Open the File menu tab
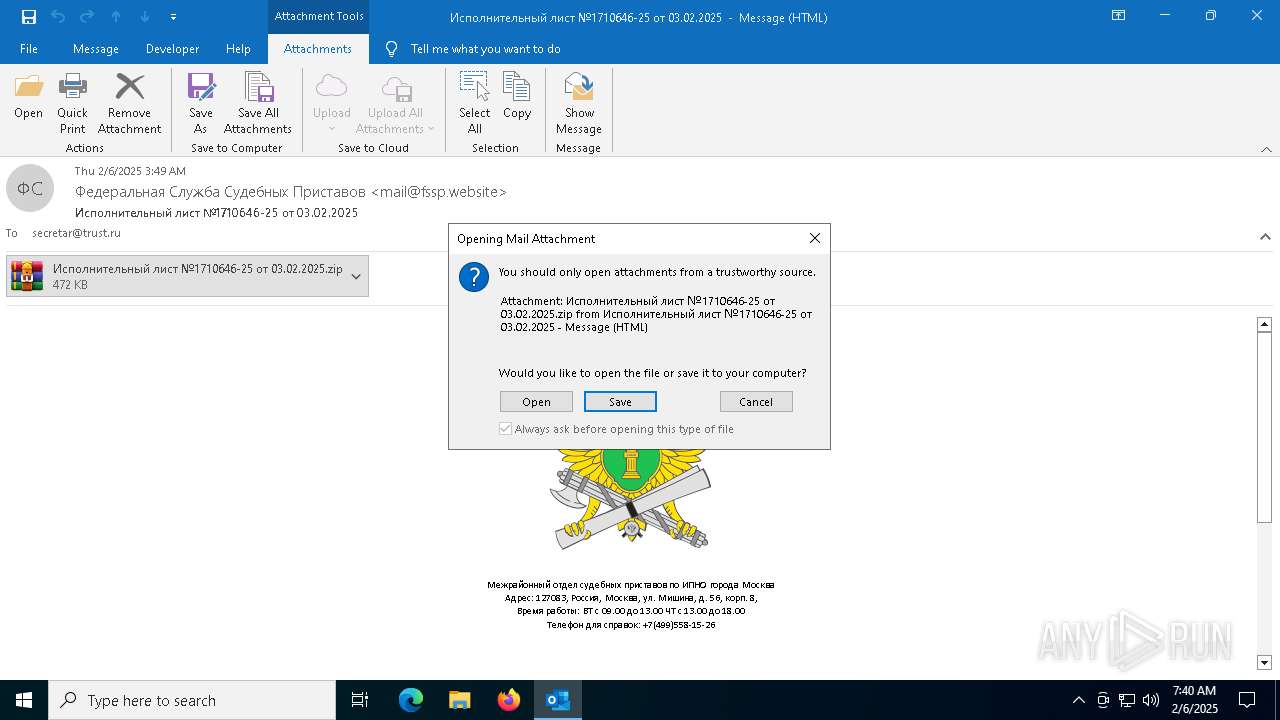The height and width of the screenshot is (720, 1280). tap(29, 49)
